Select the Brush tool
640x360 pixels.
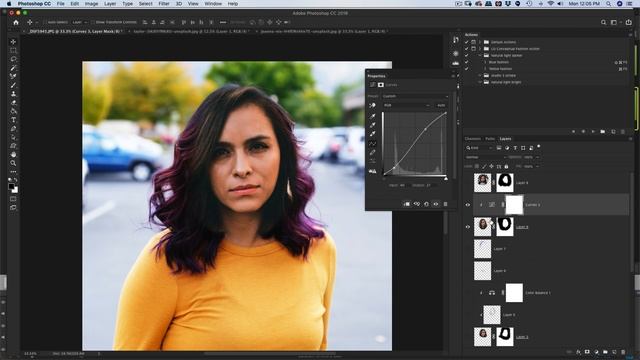click(x=13, y=85)
